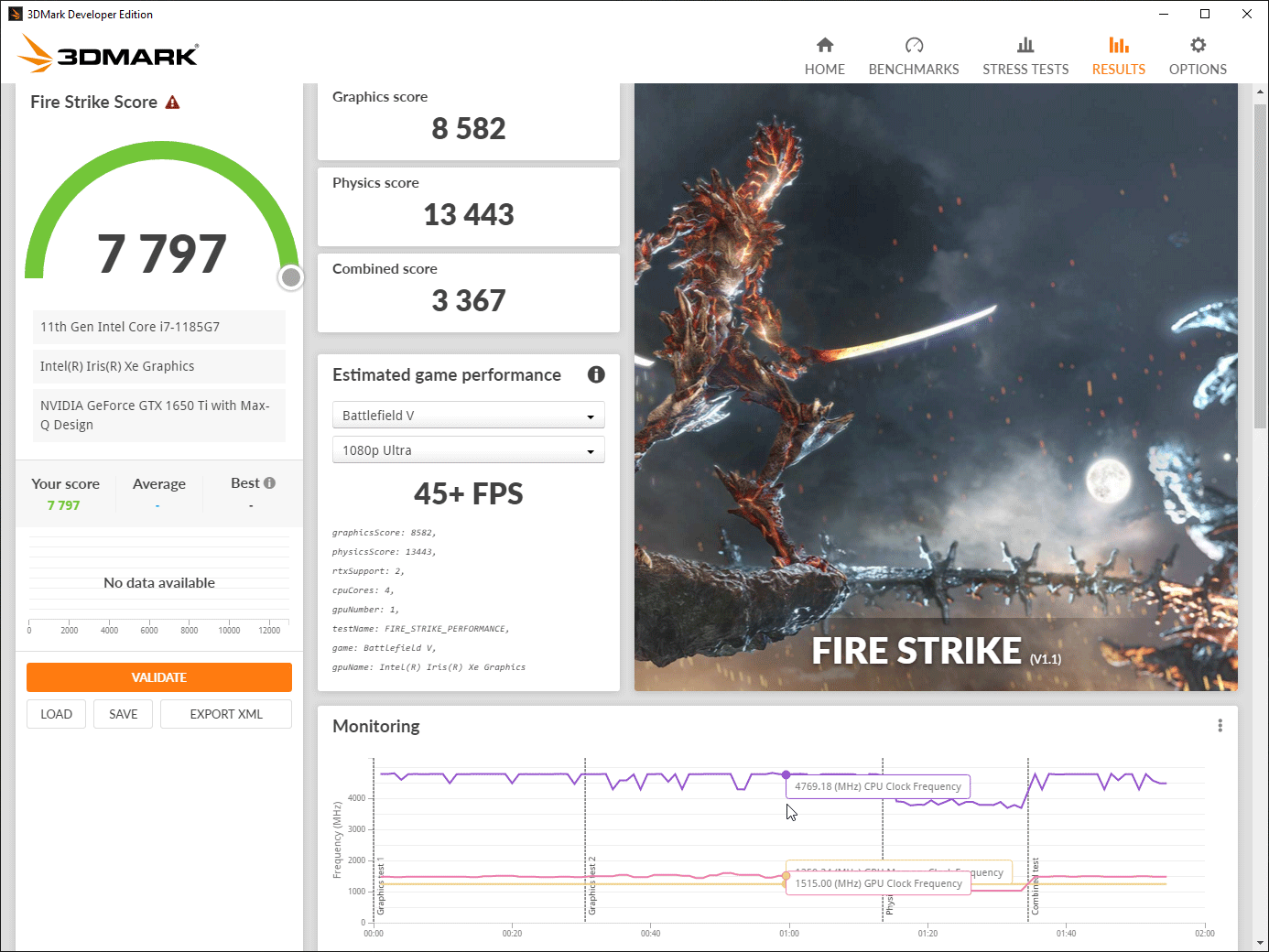
Task: Click the Average column heading
Action: click(x=159, y=484)
